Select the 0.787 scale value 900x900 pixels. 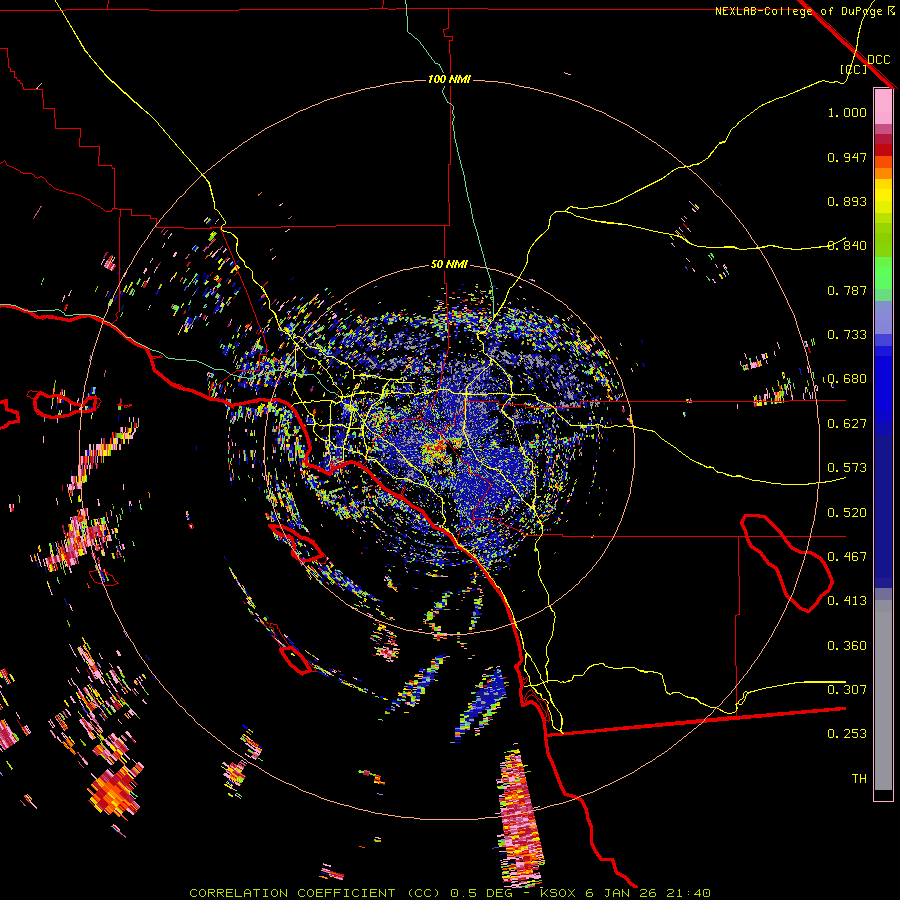point(847,290)
